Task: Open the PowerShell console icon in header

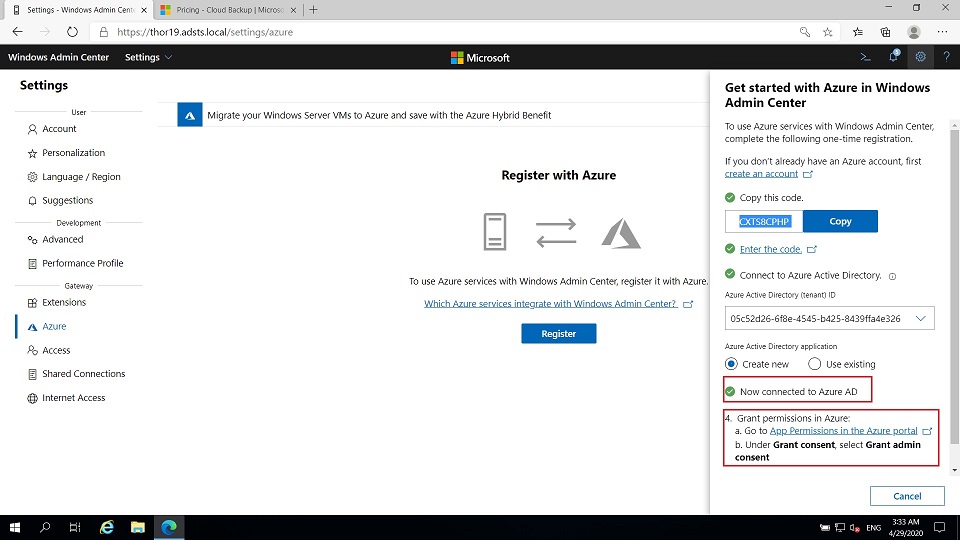Action: (x=865, y=57)
